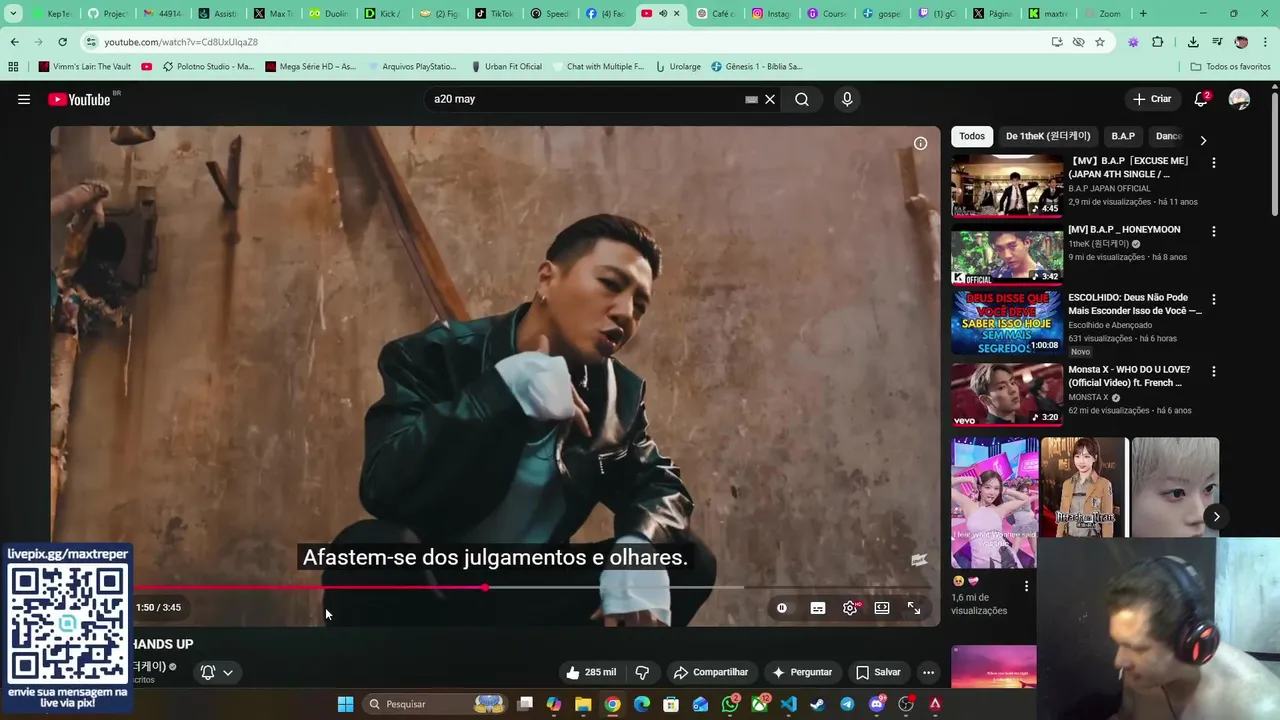This screenshot has width=1280, height=720.
Task: Open Discord from taskbar
Action: [877, 704]
